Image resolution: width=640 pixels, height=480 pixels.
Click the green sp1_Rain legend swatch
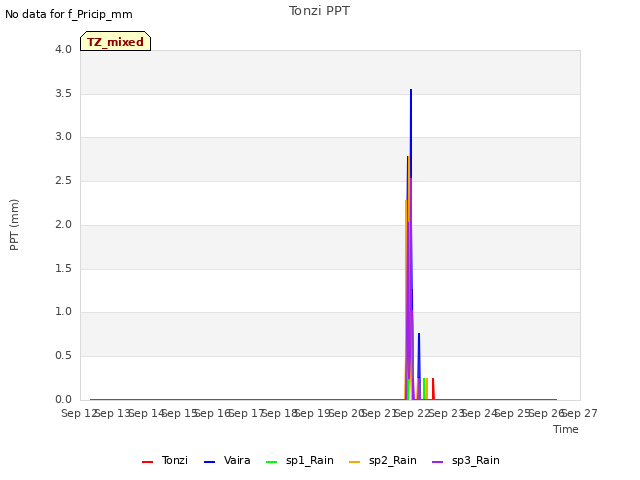pyautogui.click(x=271, y=462)
